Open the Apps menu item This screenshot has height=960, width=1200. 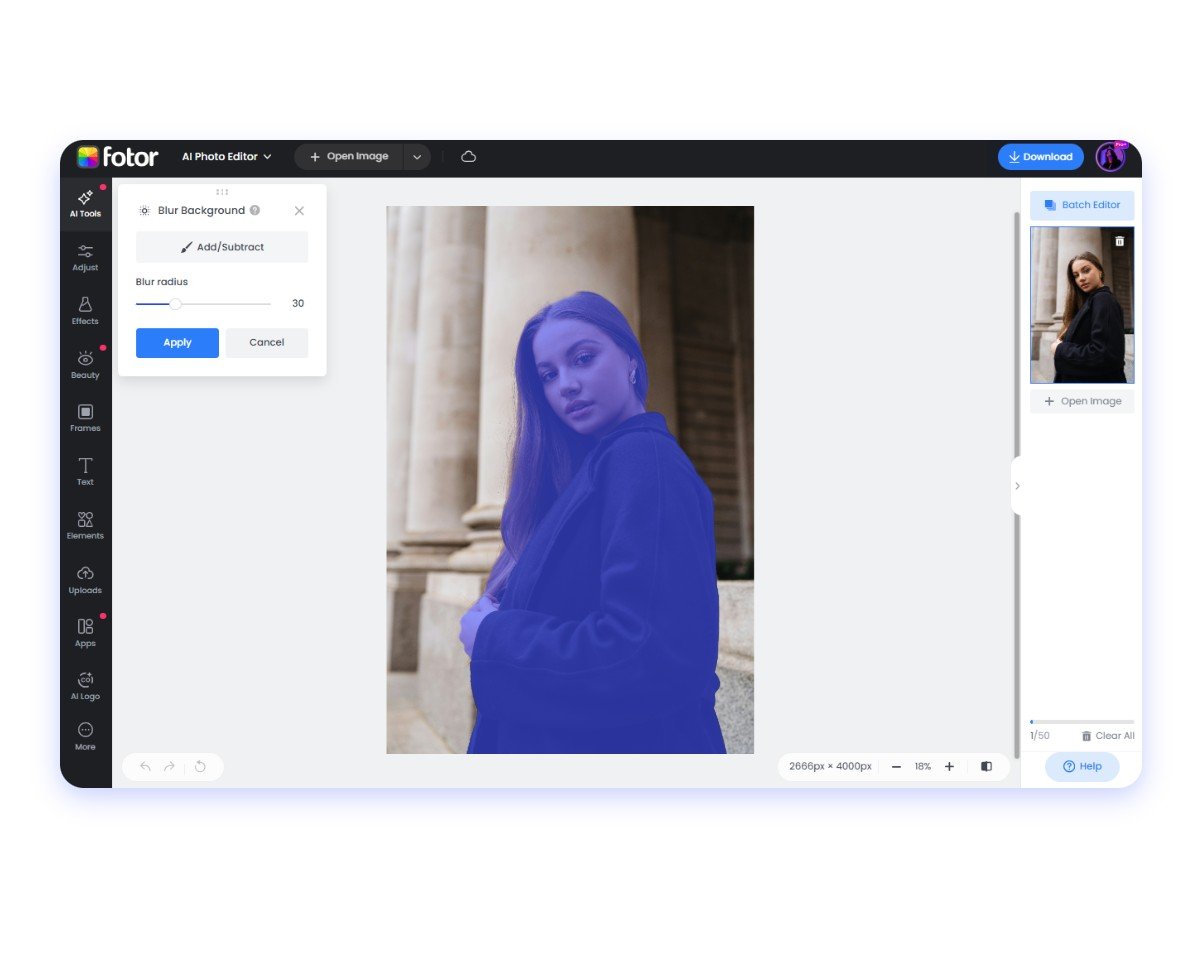coord(85,632)
